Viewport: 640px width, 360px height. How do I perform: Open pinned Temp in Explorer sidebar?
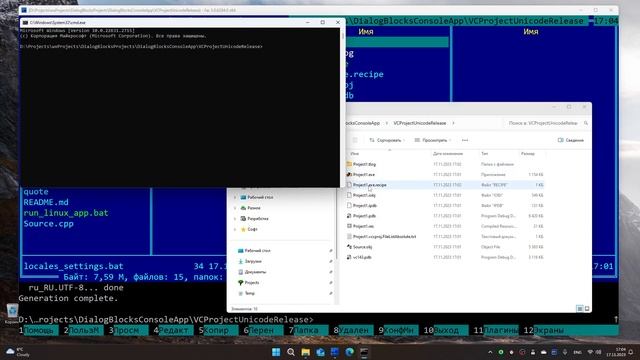[x=249, y=293]
